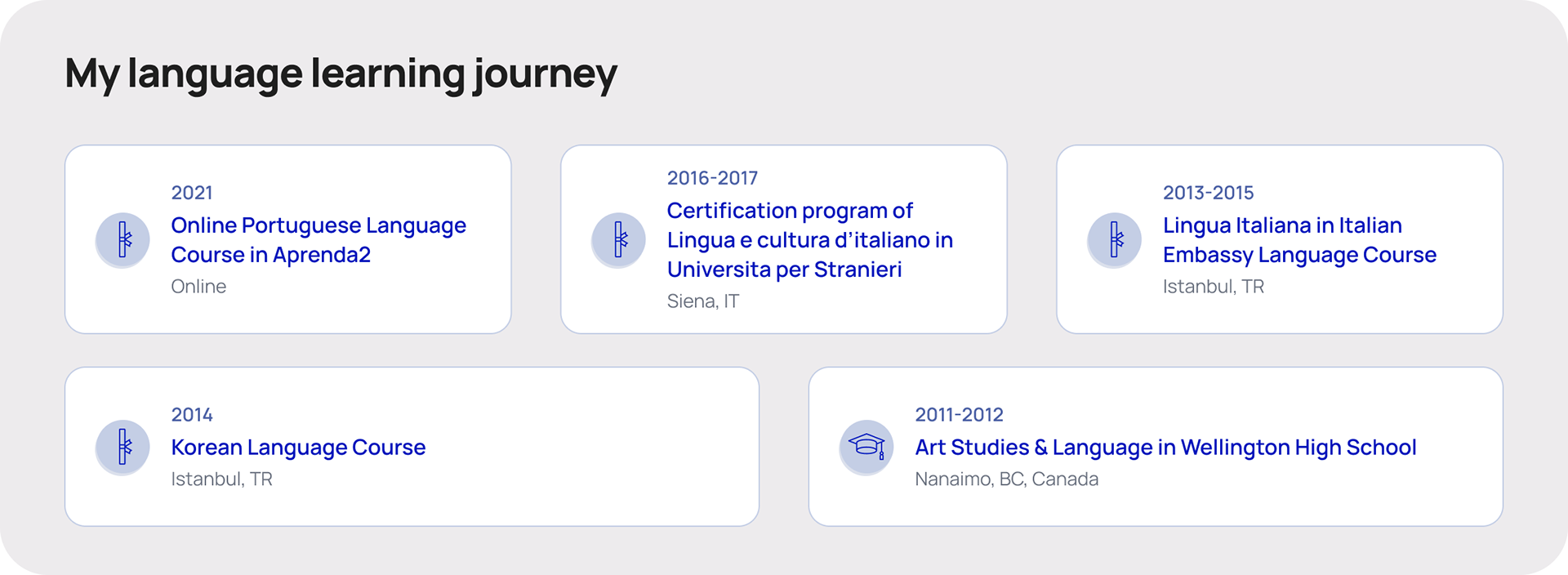Click the certificate icon beside Lingua Italiana course
The width and height of the screenshot is (1568, 575).
1114,240
